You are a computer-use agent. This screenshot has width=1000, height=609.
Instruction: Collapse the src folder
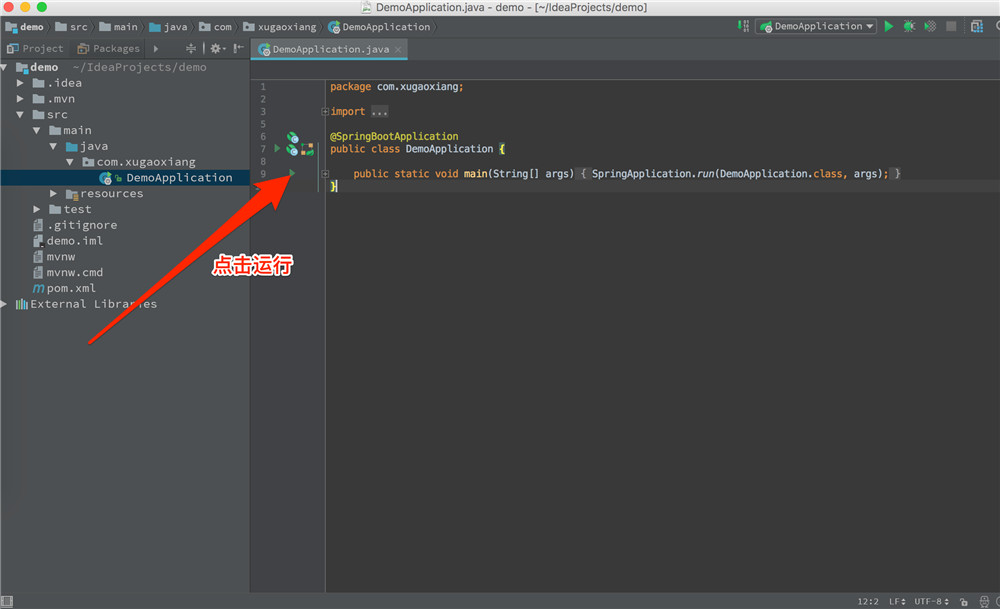[x=20, y=115]
